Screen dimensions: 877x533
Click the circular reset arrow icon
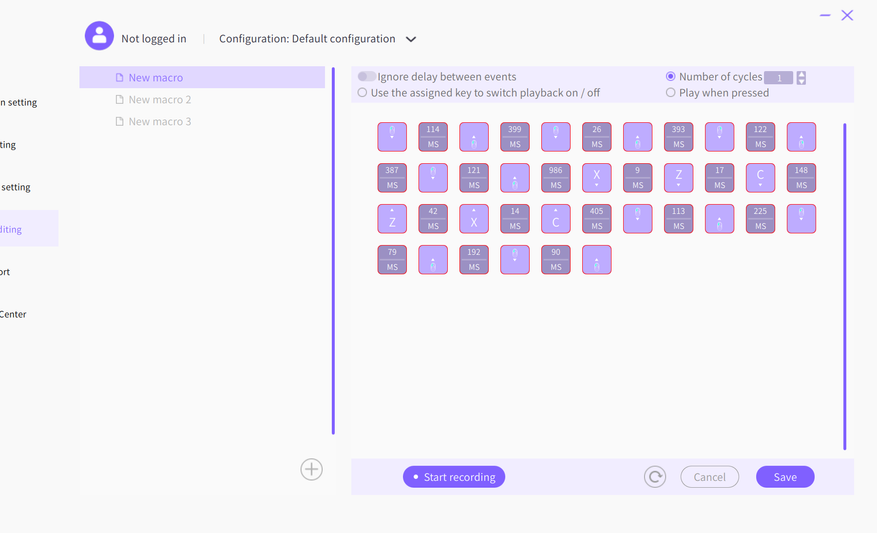tap(655, 477)
